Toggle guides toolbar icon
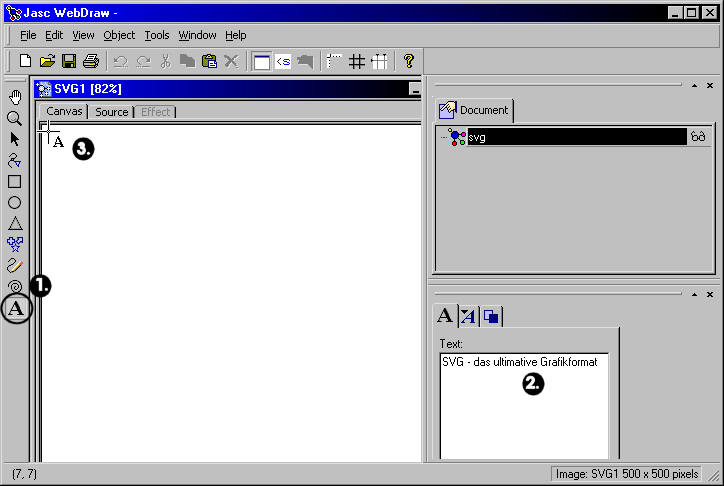The height and width of the screenshot is (486, 724). pos(379,61)
